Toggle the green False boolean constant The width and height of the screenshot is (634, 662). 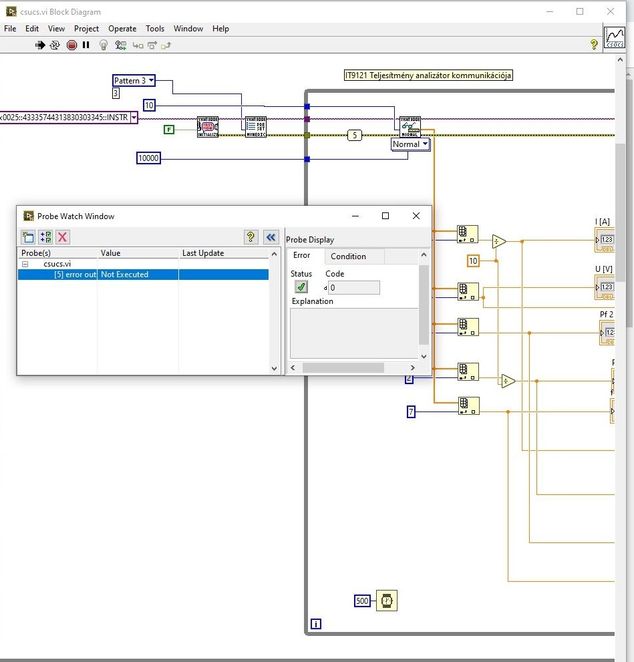(x=169, y=130)
